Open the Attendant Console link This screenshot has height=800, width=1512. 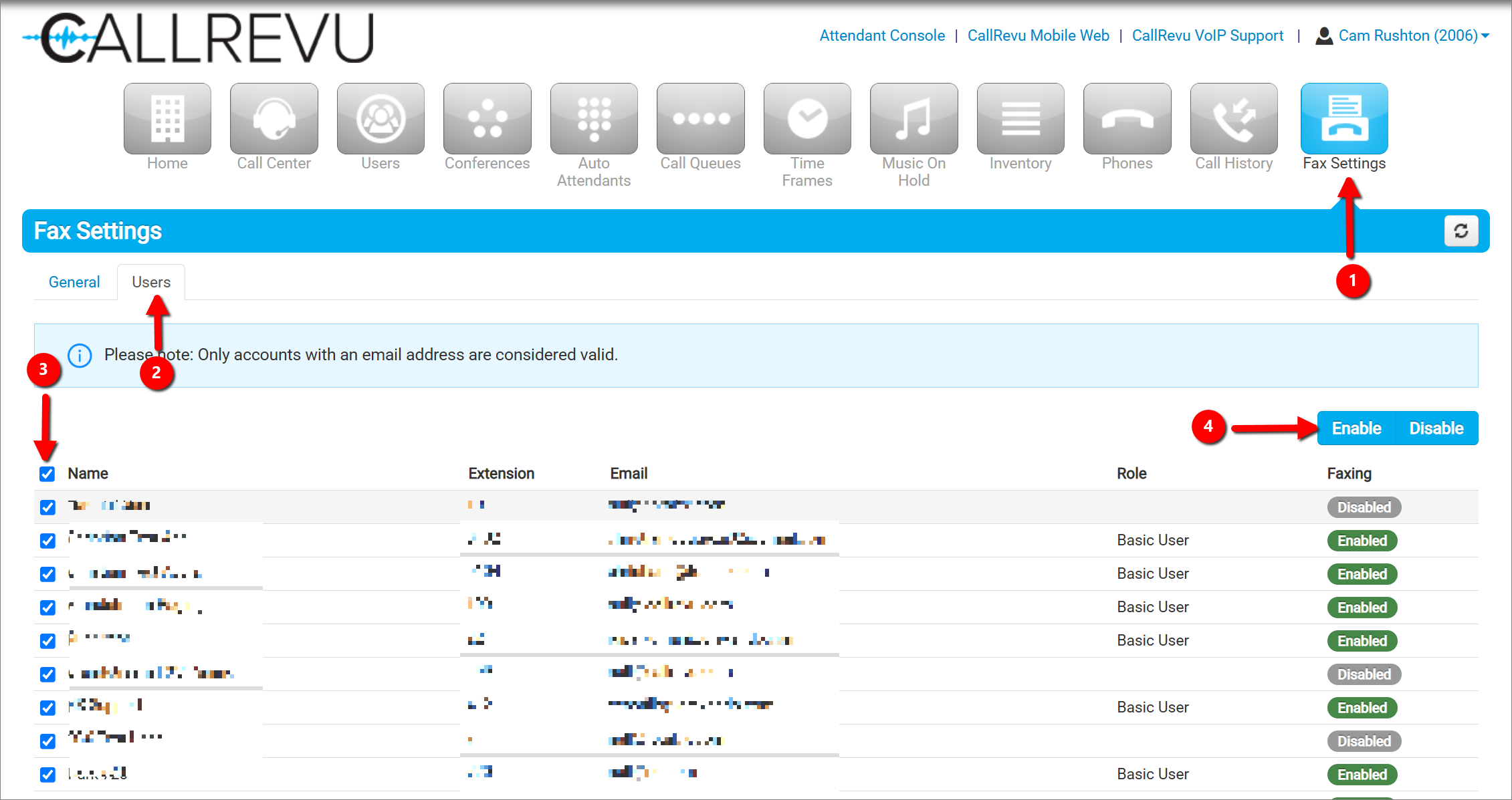[x=882, y=35]
